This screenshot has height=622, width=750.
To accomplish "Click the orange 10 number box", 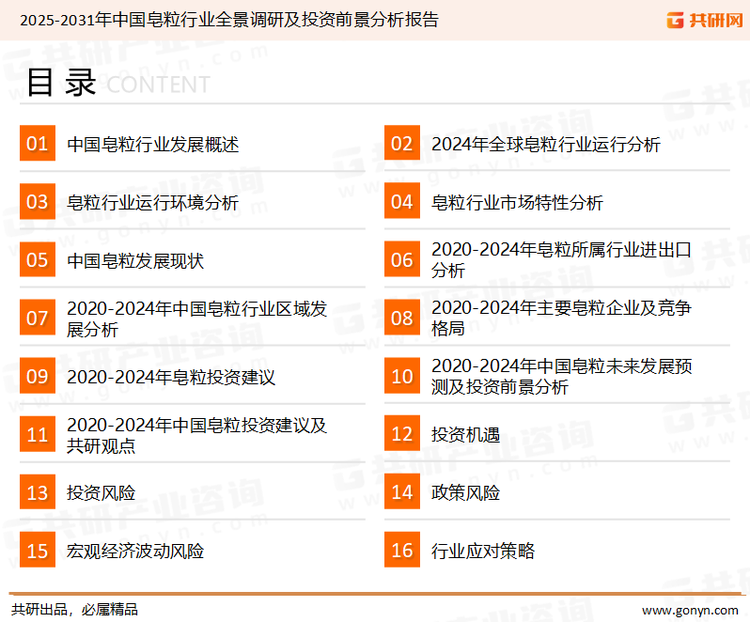I will click(x=402, y=376).
